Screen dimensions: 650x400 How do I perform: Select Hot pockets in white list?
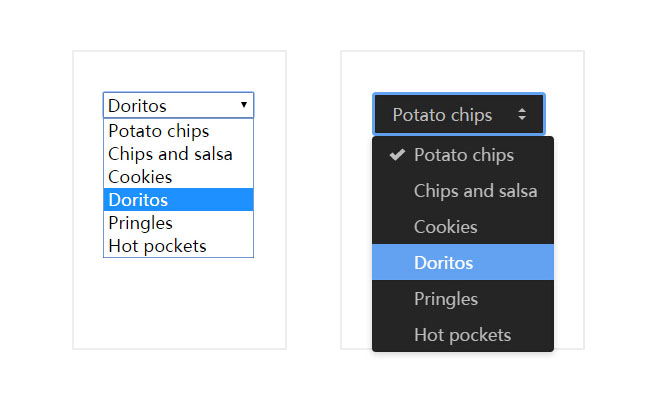click(x=157, y=246)
